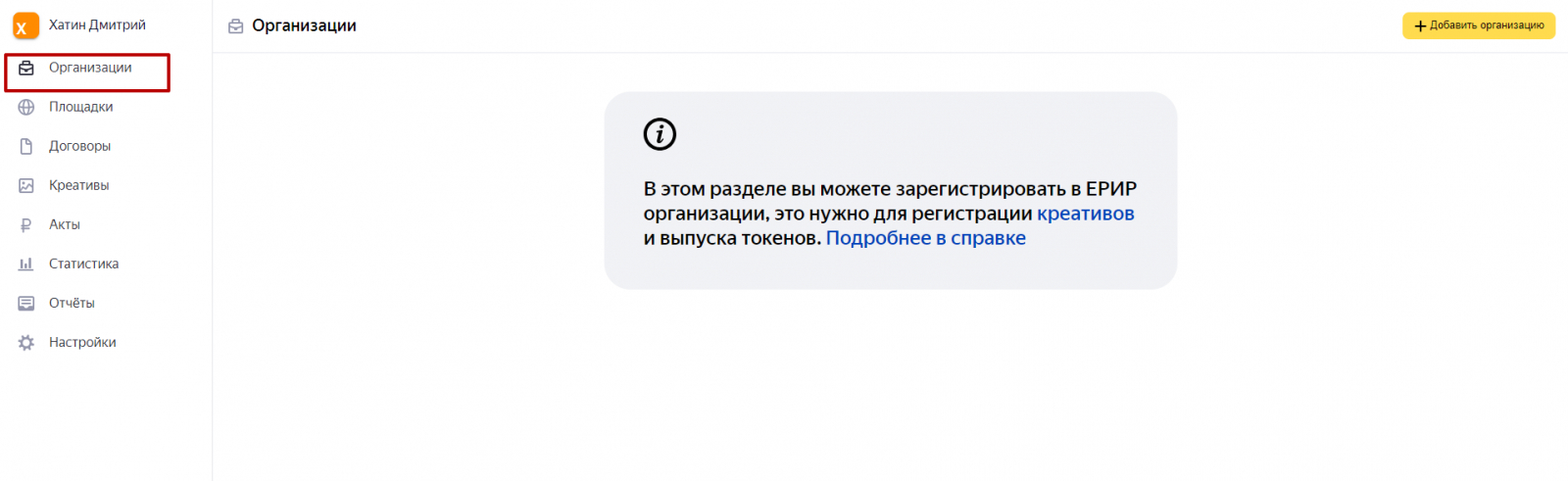Screen dimensions: 1568x481
Task: Click the globe icon for Площадки
Action: (26, 107)
